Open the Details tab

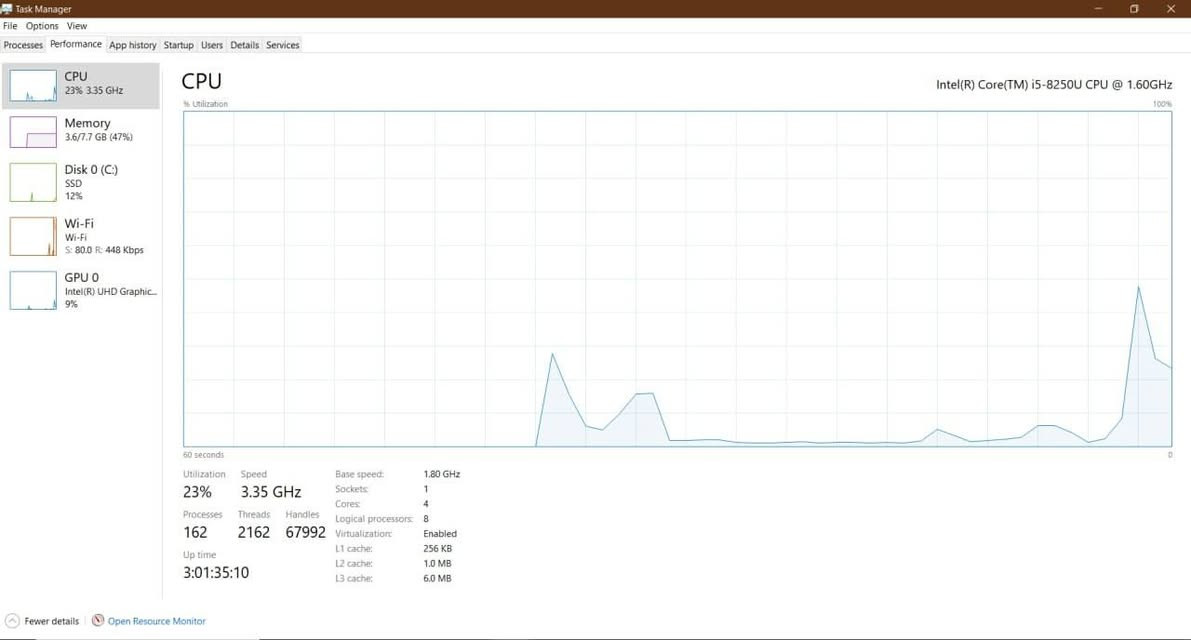coord(244,45)
